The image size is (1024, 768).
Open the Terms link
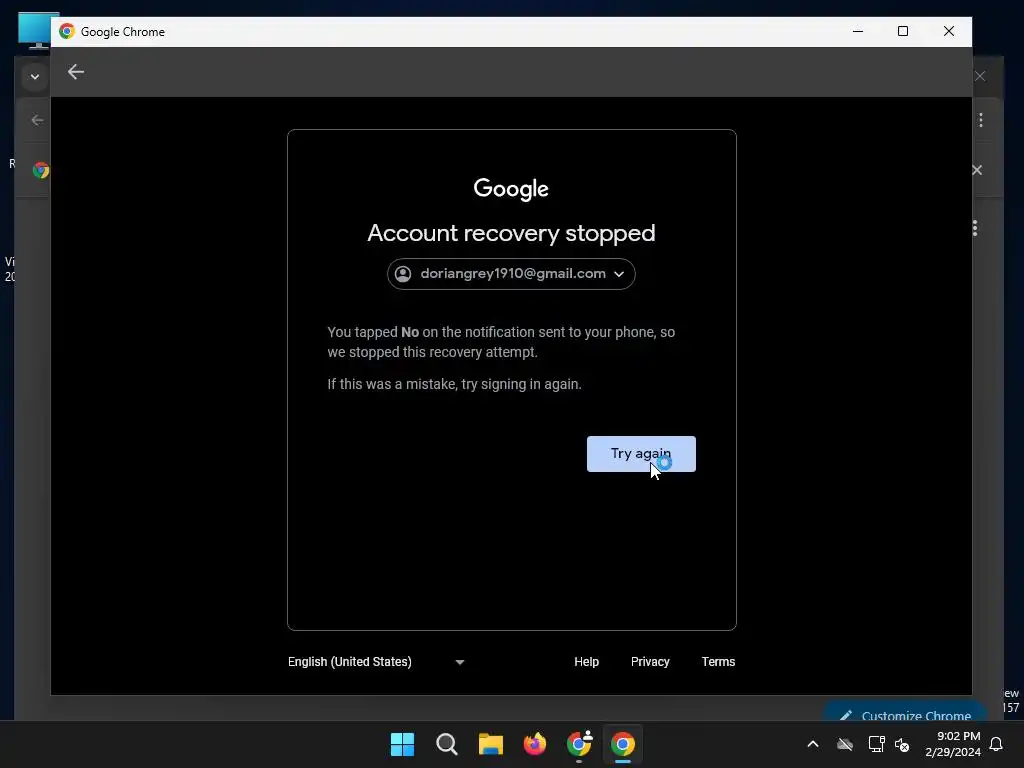click(x=718, y=662)
